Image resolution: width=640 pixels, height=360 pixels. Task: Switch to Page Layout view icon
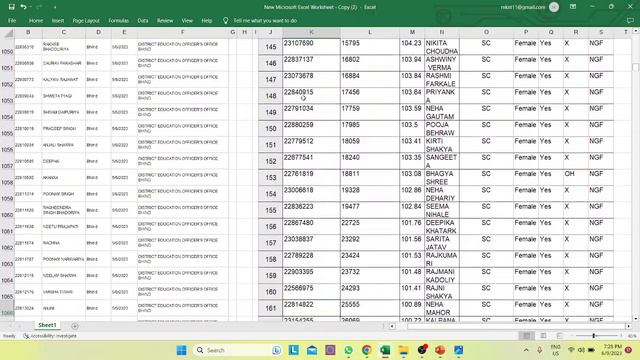tap(543, 336)
